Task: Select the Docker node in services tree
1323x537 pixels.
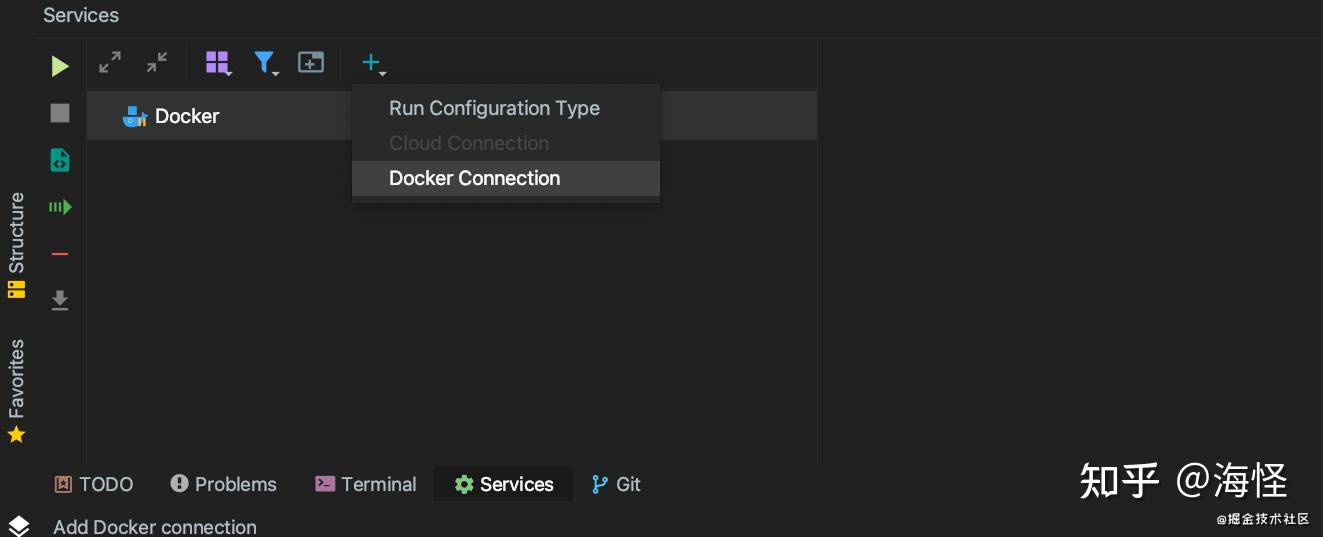Action: pyautogui.click(x=186, y=116)
